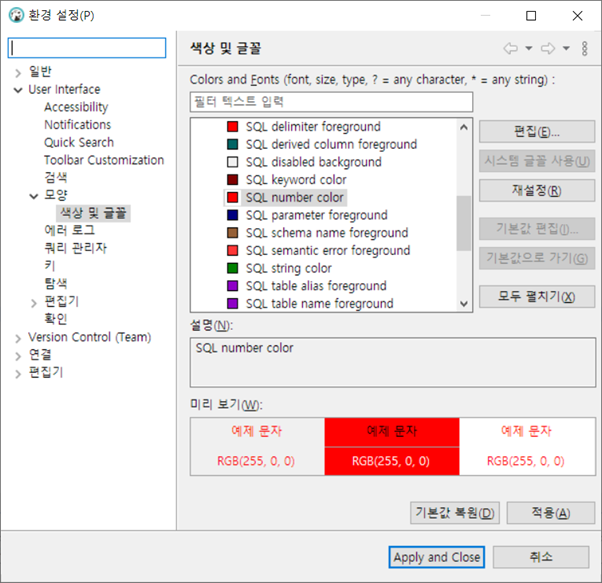Open the 탐색 preference page

[x=56, y=284]
